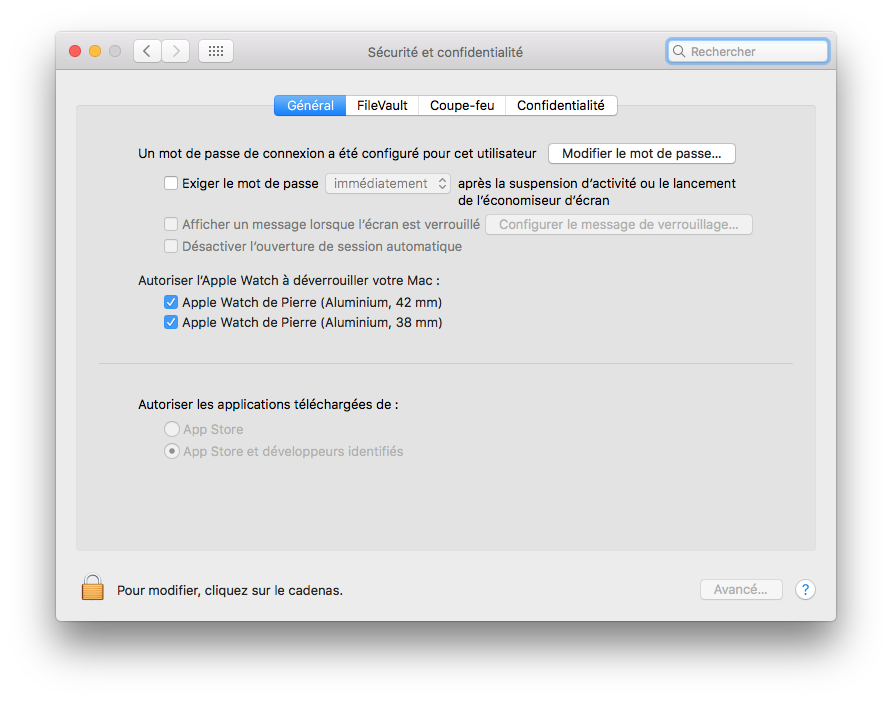The height and width of the screenshot is (701, 892).
Task: Uncheck Apple Watch de Pierre 42 mm
Action: pos(171,302)
